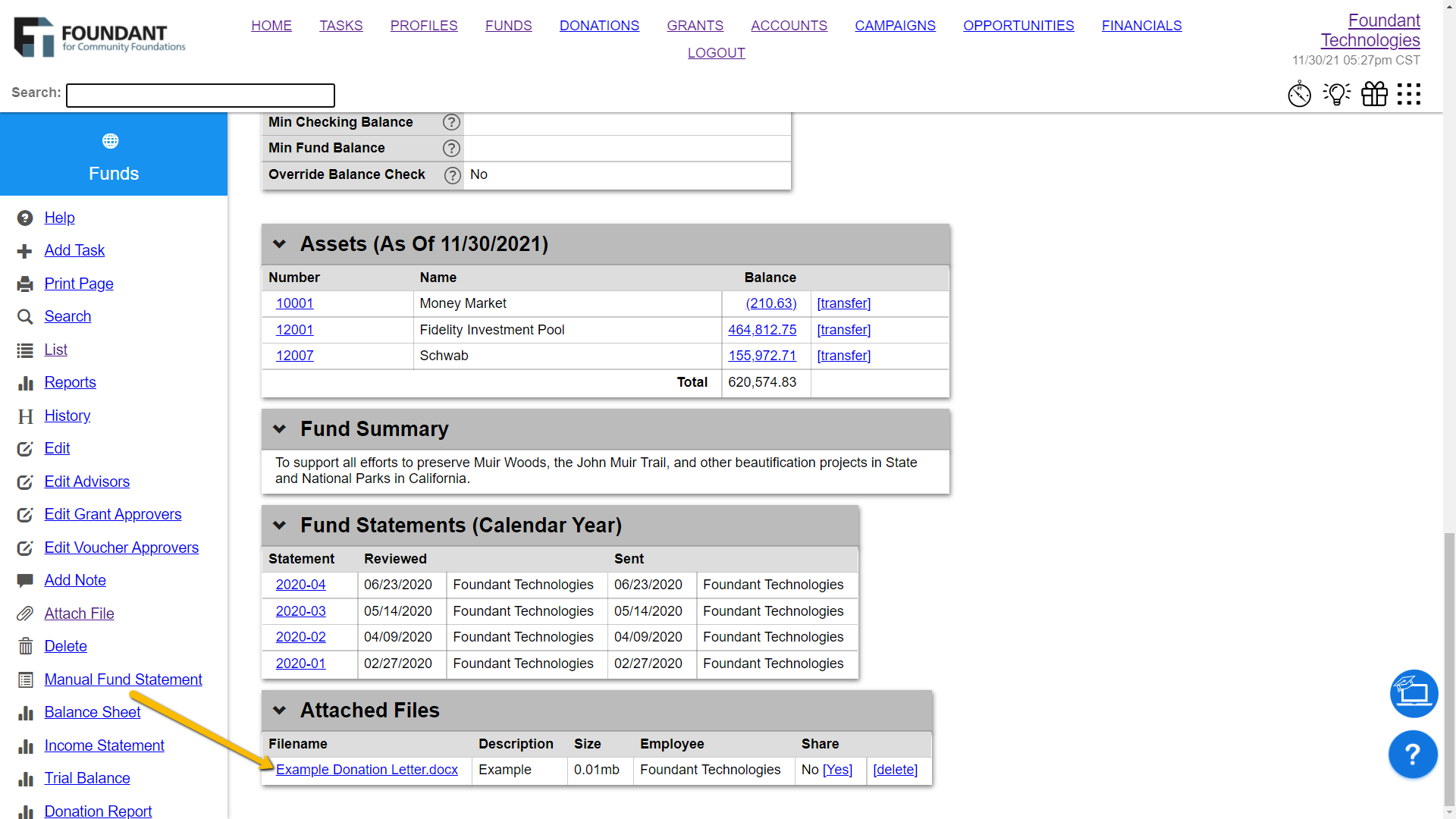Click the Foundant logo
The height and width of the screenshot is (819, 1456).
99,36
